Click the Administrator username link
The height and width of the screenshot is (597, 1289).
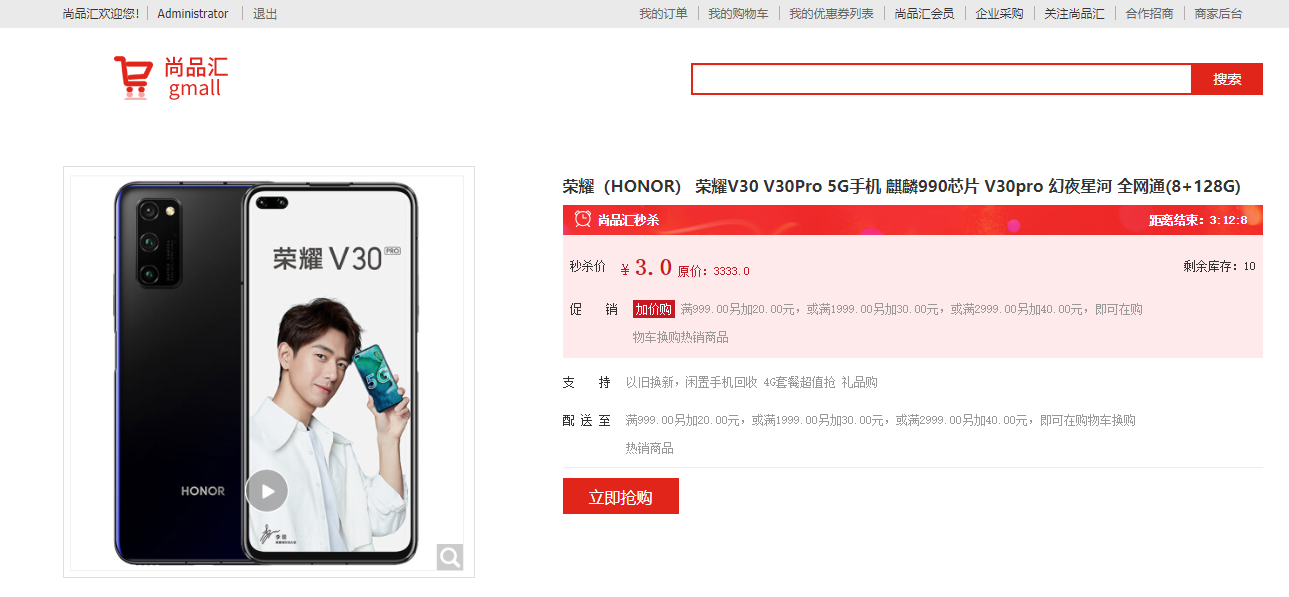[x=193, y=13]
